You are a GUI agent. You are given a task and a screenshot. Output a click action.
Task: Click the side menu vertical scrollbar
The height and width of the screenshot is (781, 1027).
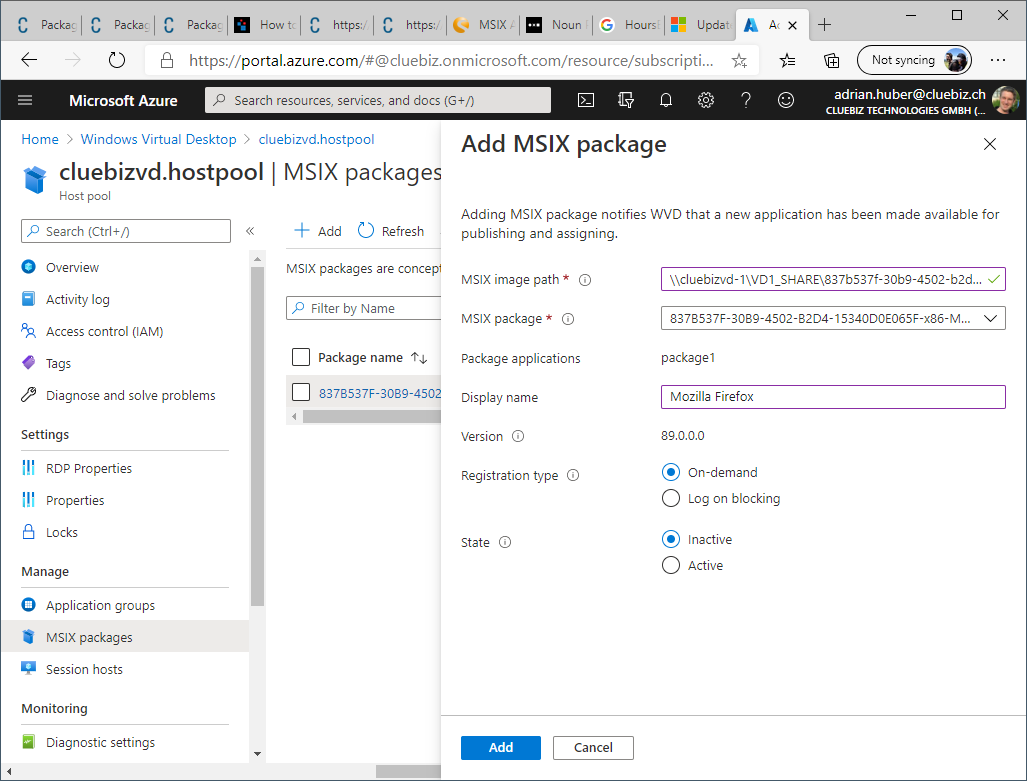[x=257, y=436]
